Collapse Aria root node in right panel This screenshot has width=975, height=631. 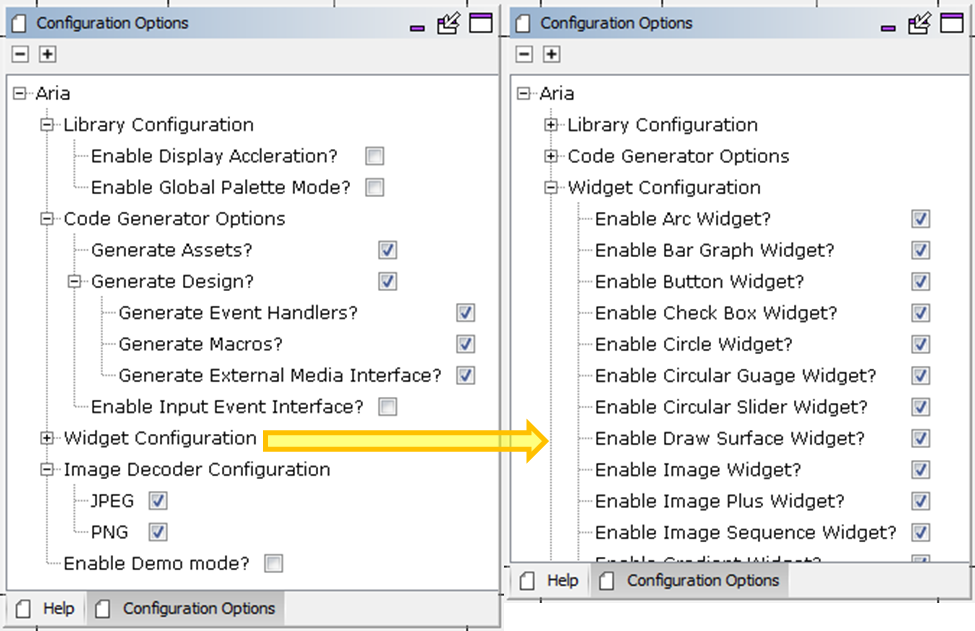(x=524, y=94)
